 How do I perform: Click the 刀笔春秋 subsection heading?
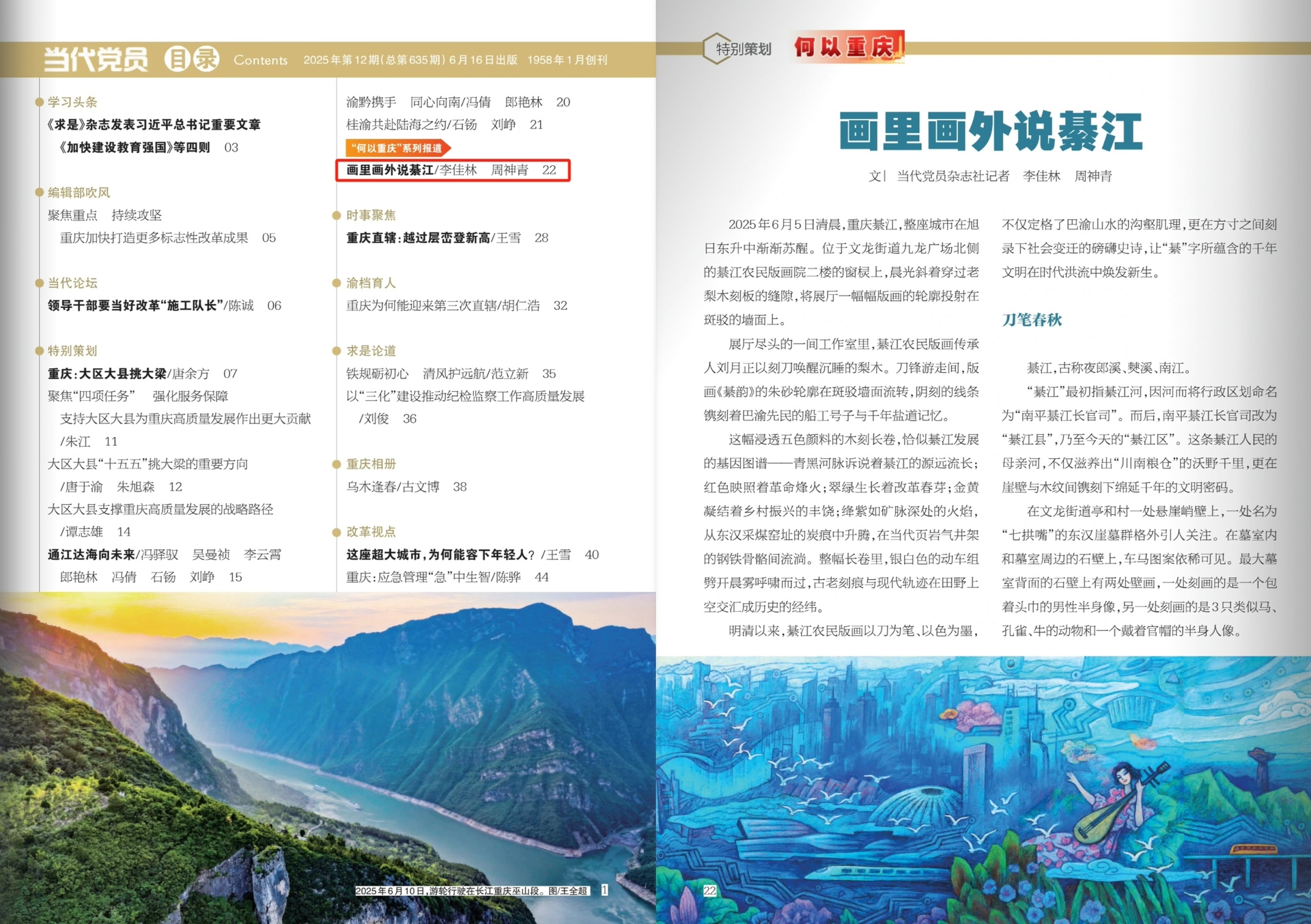coord(1031,320)
